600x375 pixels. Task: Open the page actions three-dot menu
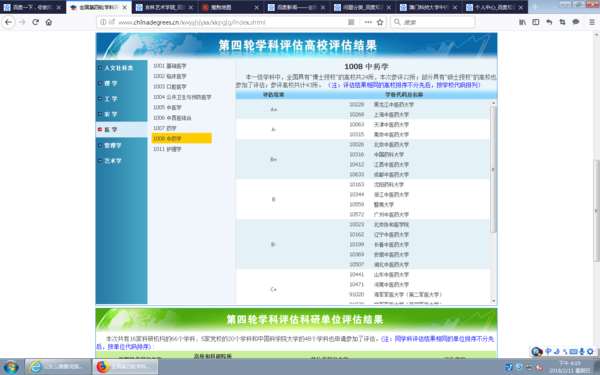click(368, 22)
